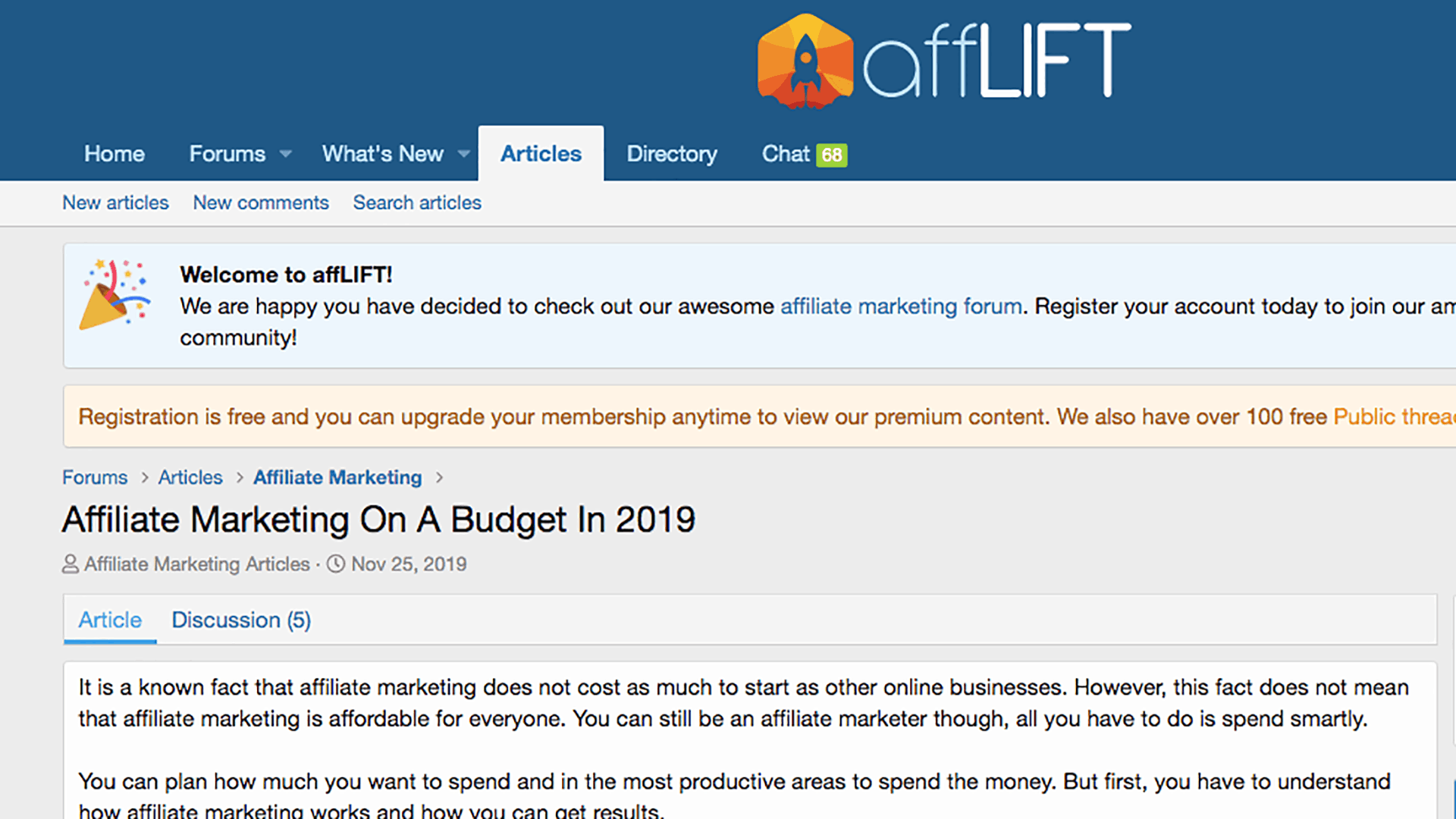Click the party popper welcome icon

[x=115, y=295]
